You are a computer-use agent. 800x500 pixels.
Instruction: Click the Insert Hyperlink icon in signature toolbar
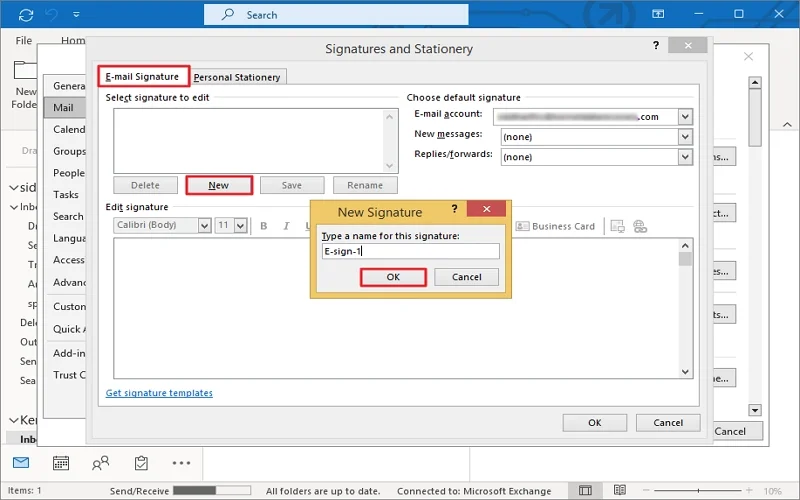click(x=640, y=226)
